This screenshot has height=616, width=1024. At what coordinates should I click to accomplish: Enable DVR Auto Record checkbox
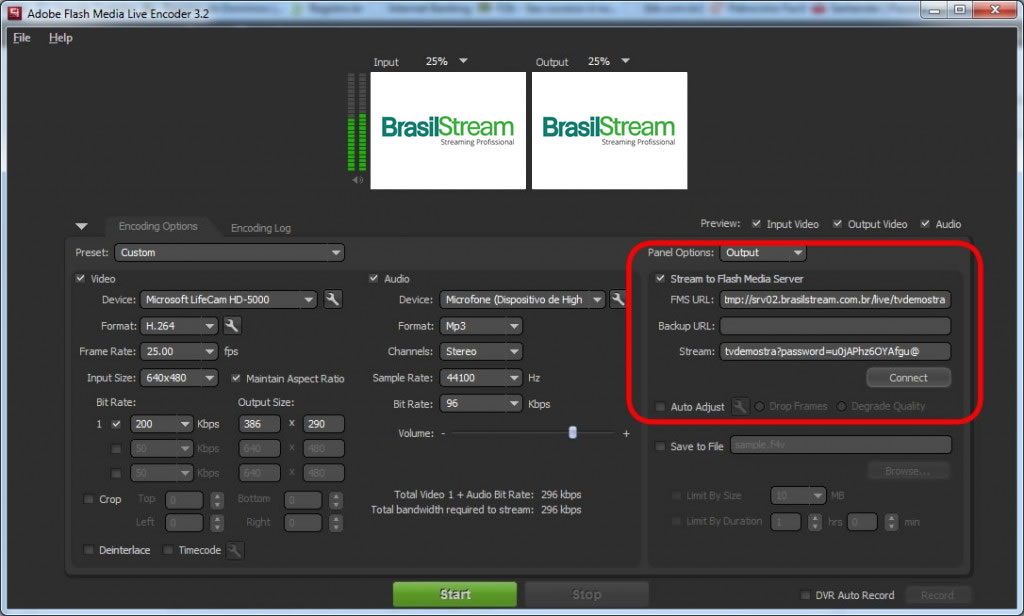click(x=805, y=595)
